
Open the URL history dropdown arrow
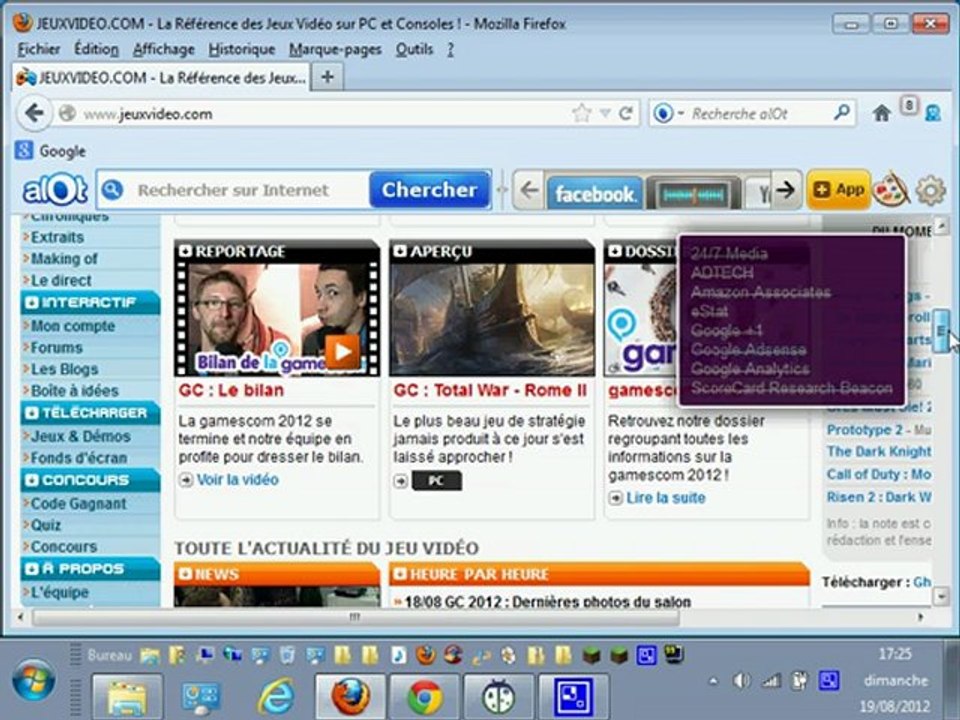[x=605, y=113]
